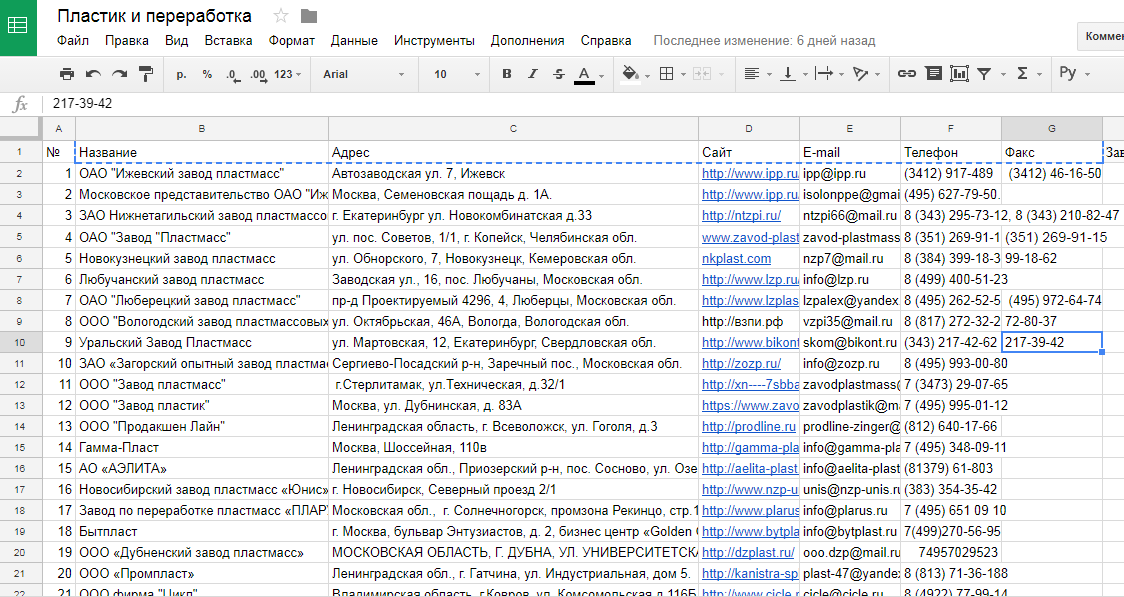Open the Формат menu
The image size is (1124, 597).
pos(292,41)
